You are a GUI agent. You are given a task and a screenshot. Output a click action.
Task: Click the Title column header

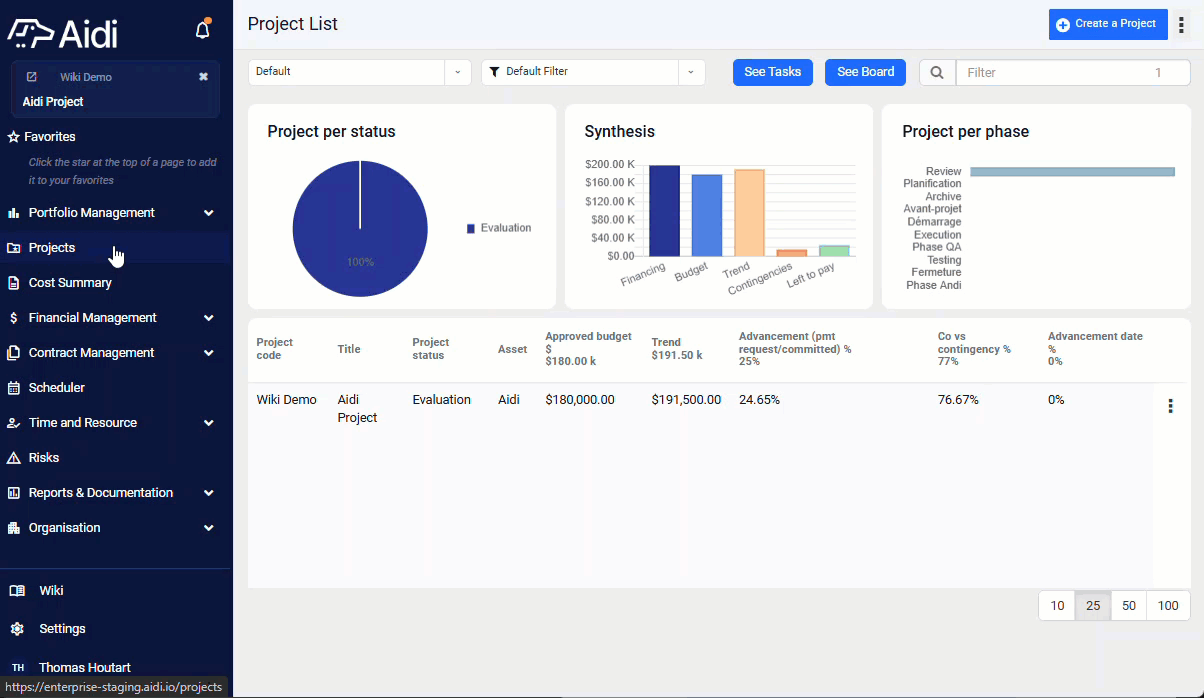tap(349, 349)
